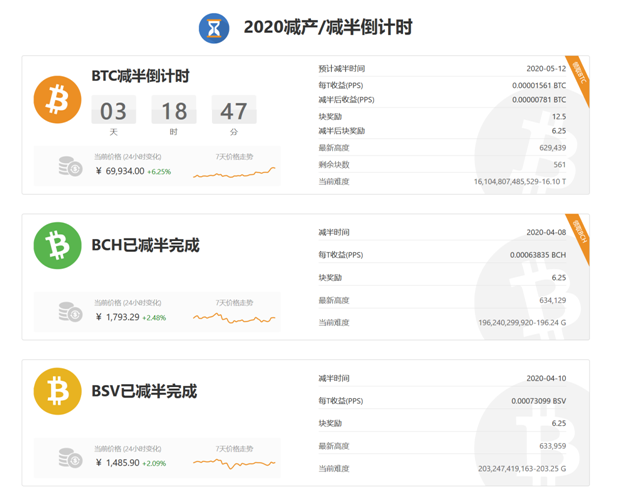Image resolution: width=634 pixels, height=489 pixels.
Task: Click the countdown hours box showing 18
Action: [174, 110]
